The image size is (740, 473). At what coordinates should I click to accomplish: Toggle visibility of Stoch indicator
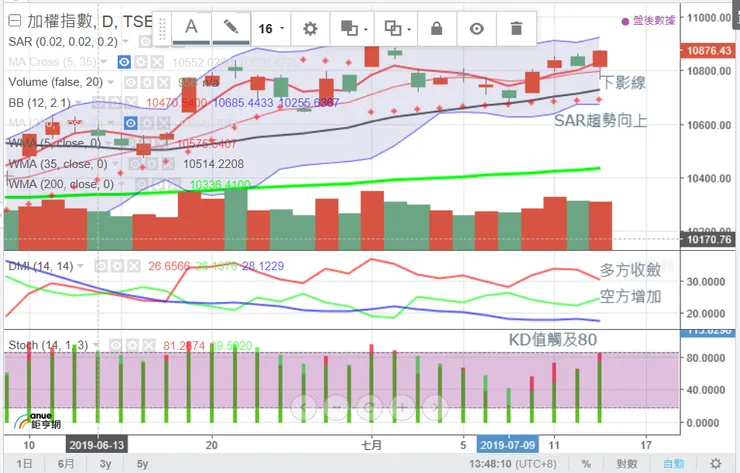pos(116,346)
